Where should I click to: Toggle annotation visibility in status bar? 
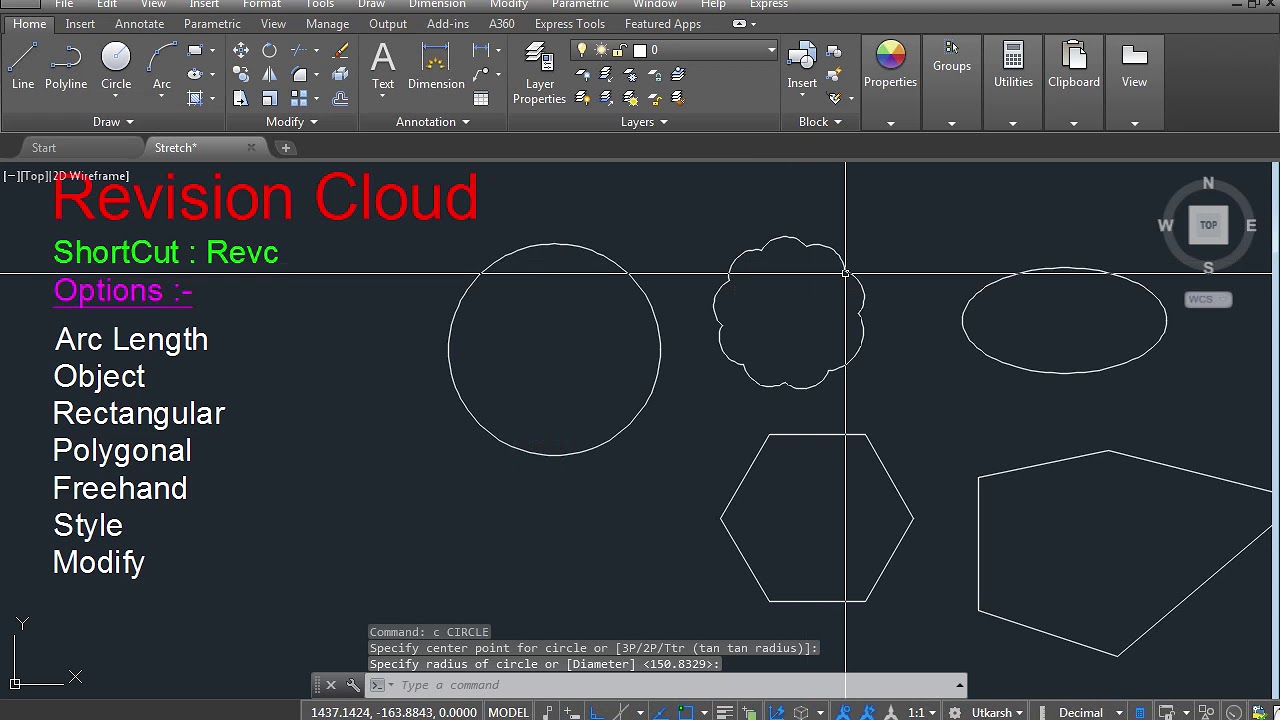(845, 712)
